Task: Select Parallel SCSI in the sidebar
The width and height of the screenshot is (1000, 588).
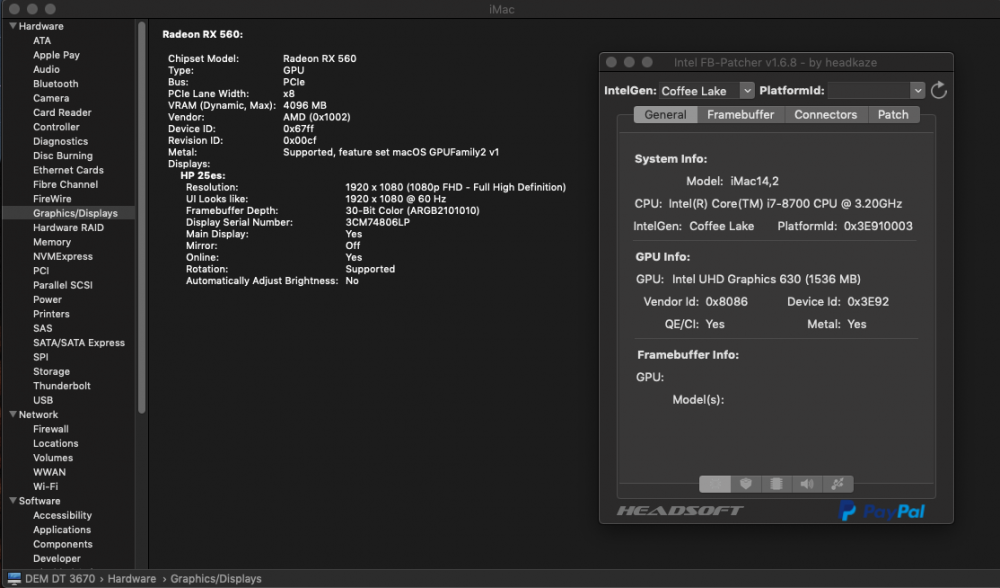Action: click(62, 285)
